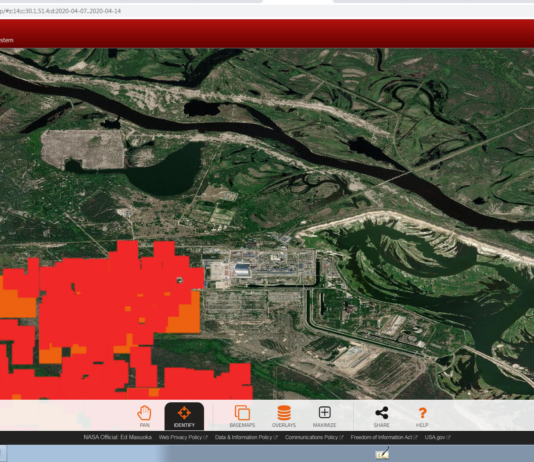Viewport: 534px width, 462px height.
Task: Activate the Identify crosshair tool
Action: click(x=184, y=416)
